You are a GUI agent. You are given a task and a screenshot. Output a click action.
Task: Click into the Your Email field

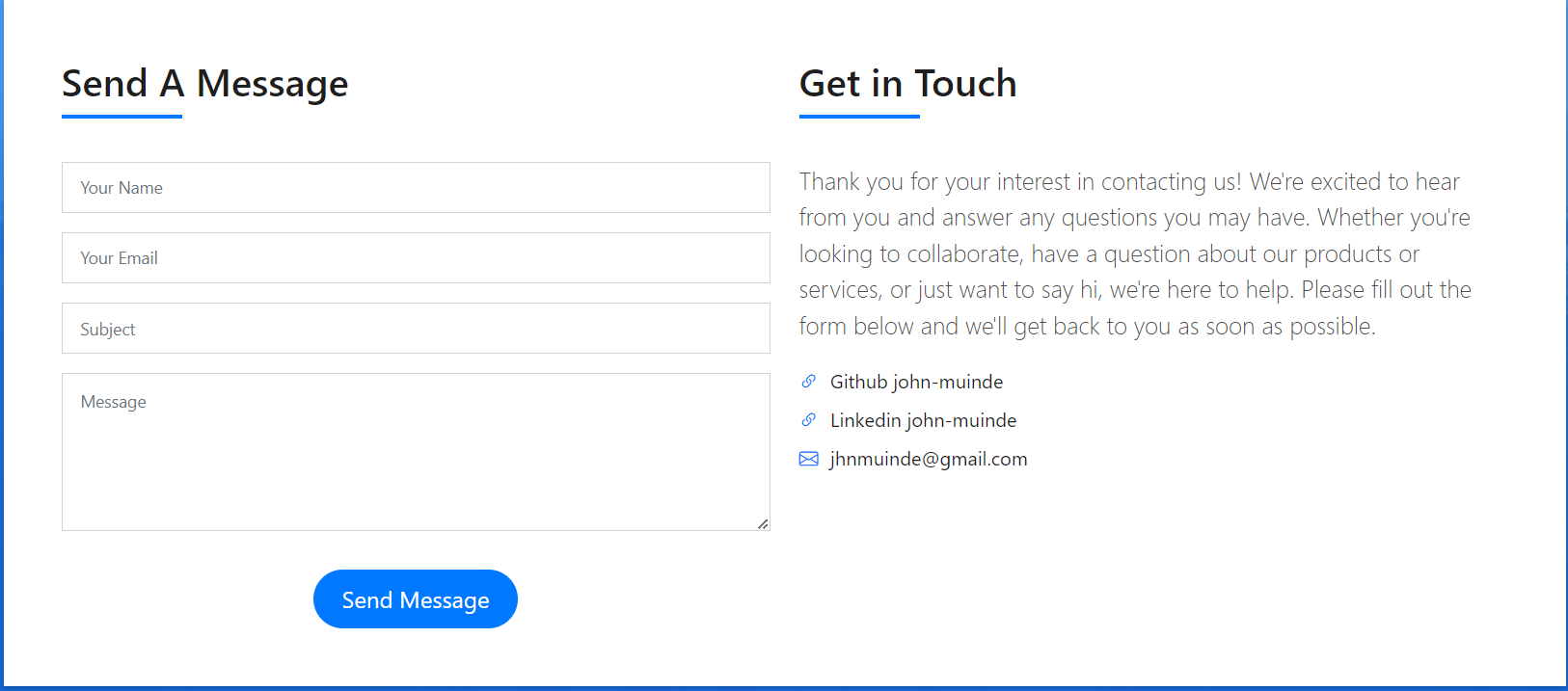(416, 258)
